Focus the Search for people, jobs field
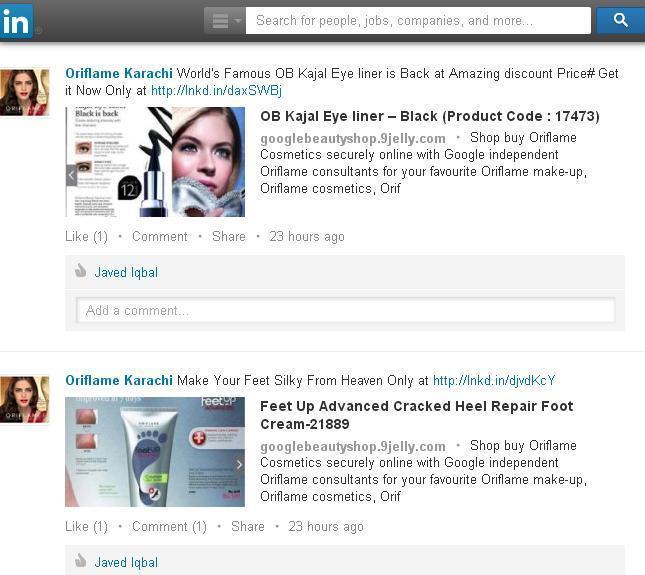Viewport: 645px width, 575px height. (418, 20)
